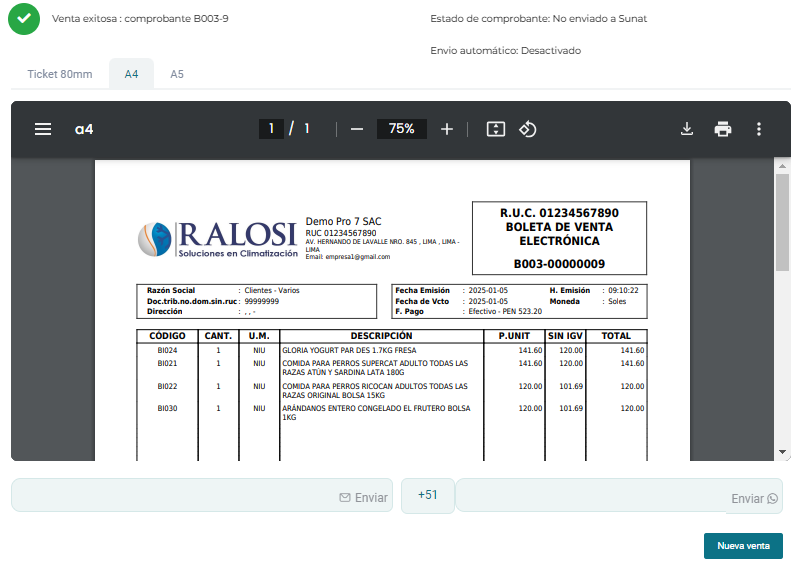Click the 75% zoom level field

(x=402, y=129)
